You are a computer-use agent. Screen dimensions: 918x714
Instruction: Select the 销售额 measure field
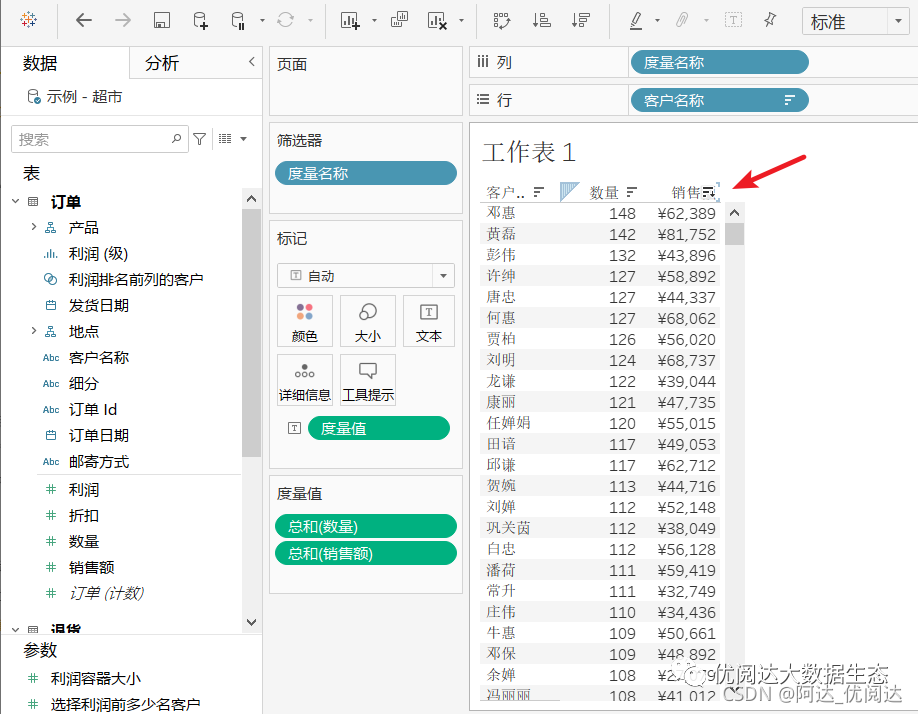pos(91,567)
